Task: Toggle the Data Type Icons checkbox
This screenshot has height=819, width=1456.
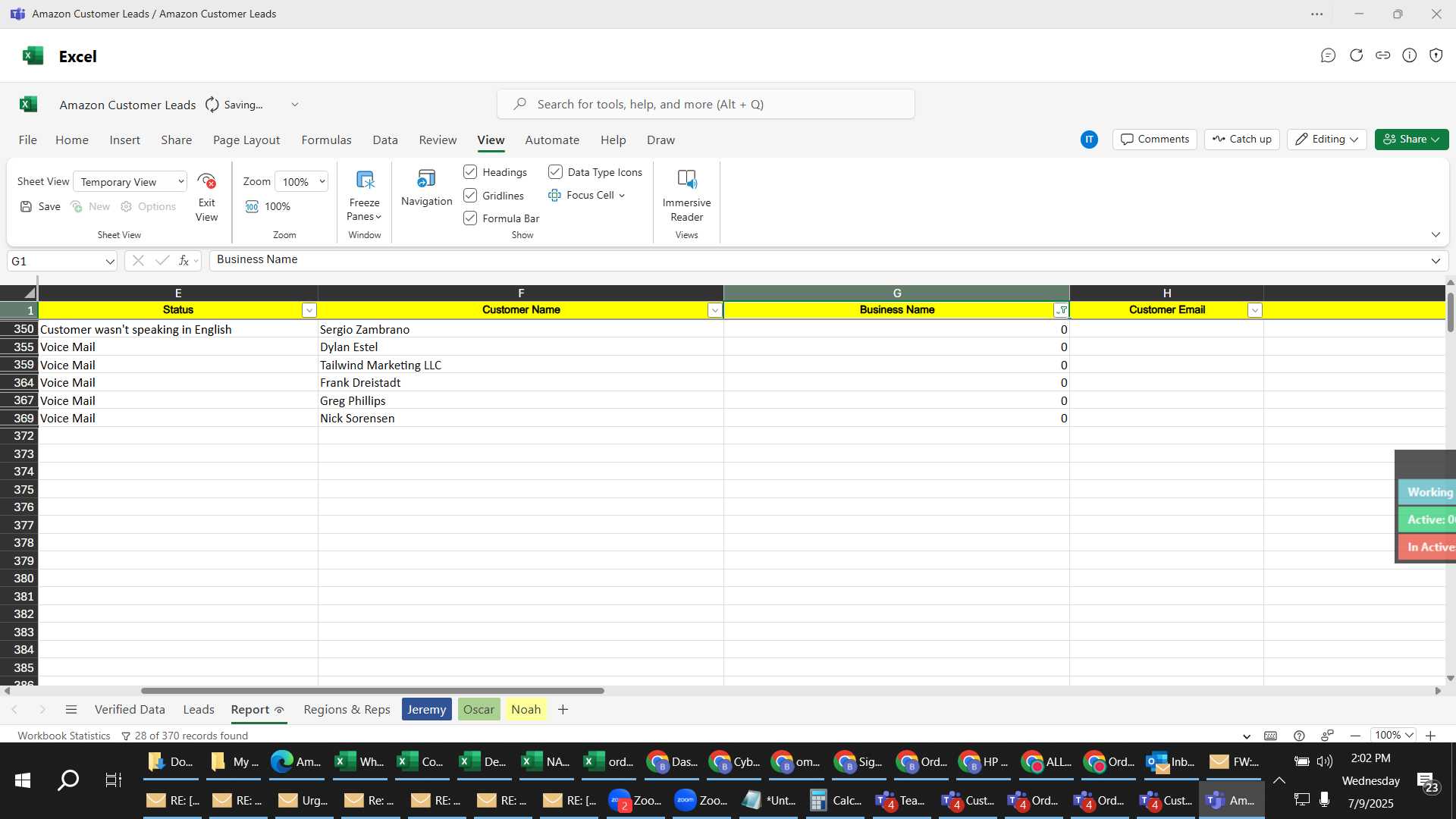Action: point(555,172)
